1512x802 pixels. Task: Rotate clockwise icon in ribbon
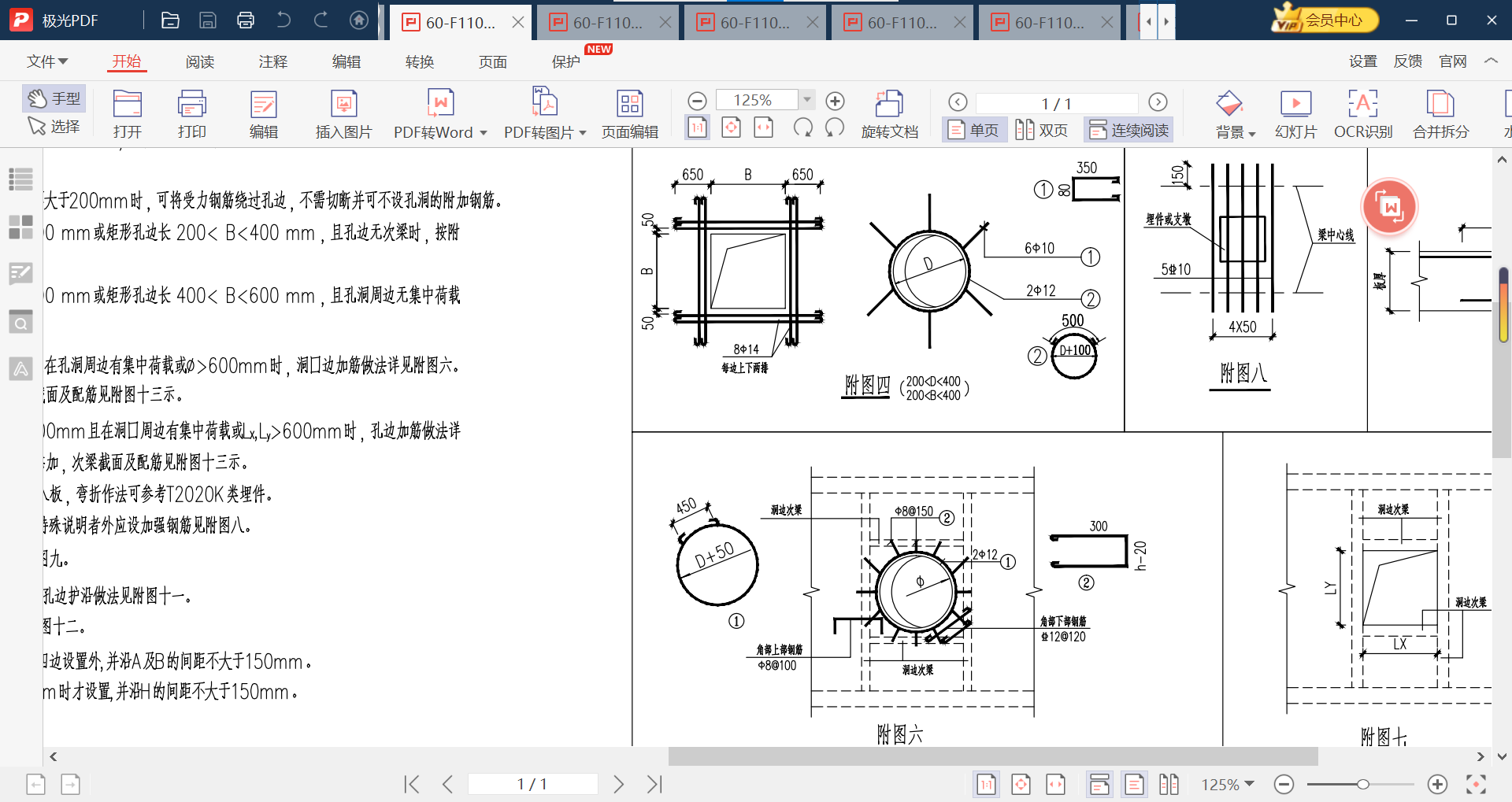835,128
